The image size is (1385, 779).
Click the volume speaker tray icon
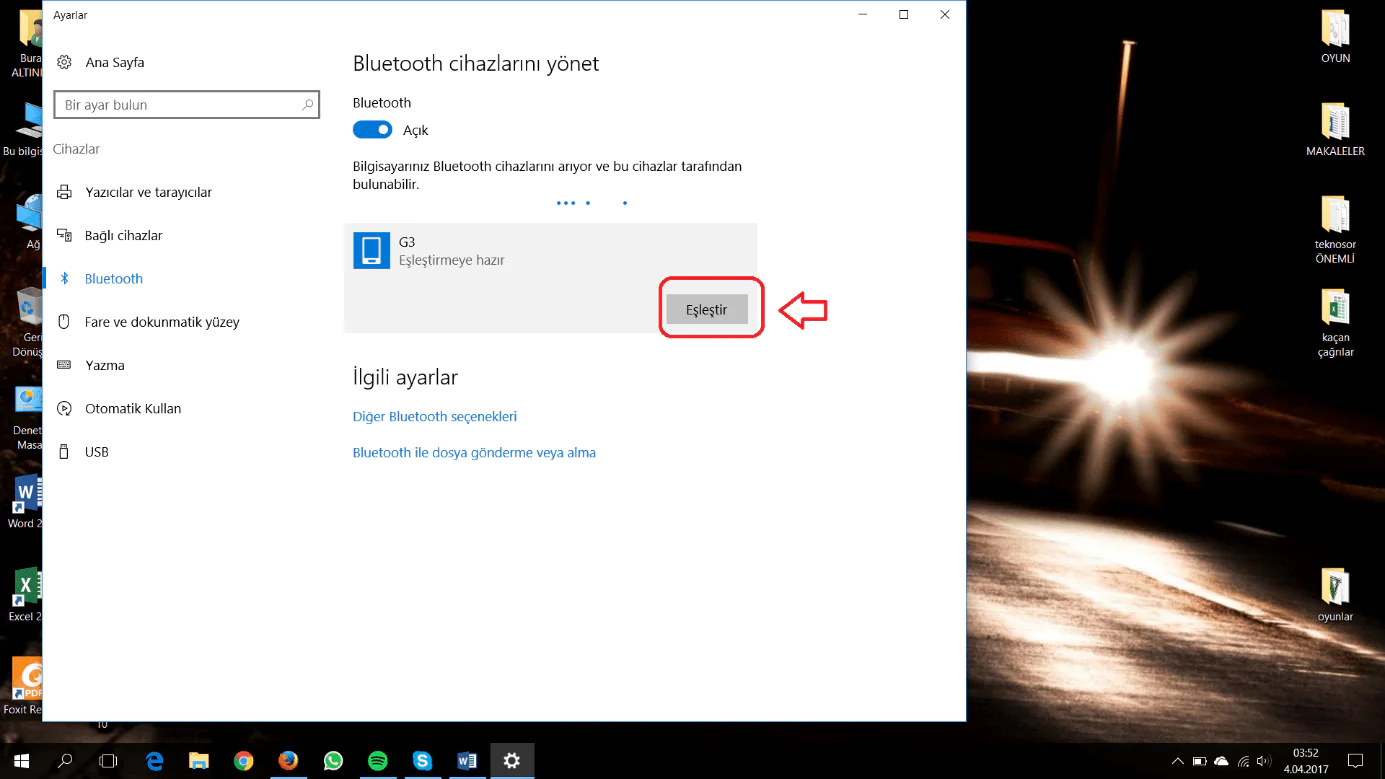pos(1264,762)
